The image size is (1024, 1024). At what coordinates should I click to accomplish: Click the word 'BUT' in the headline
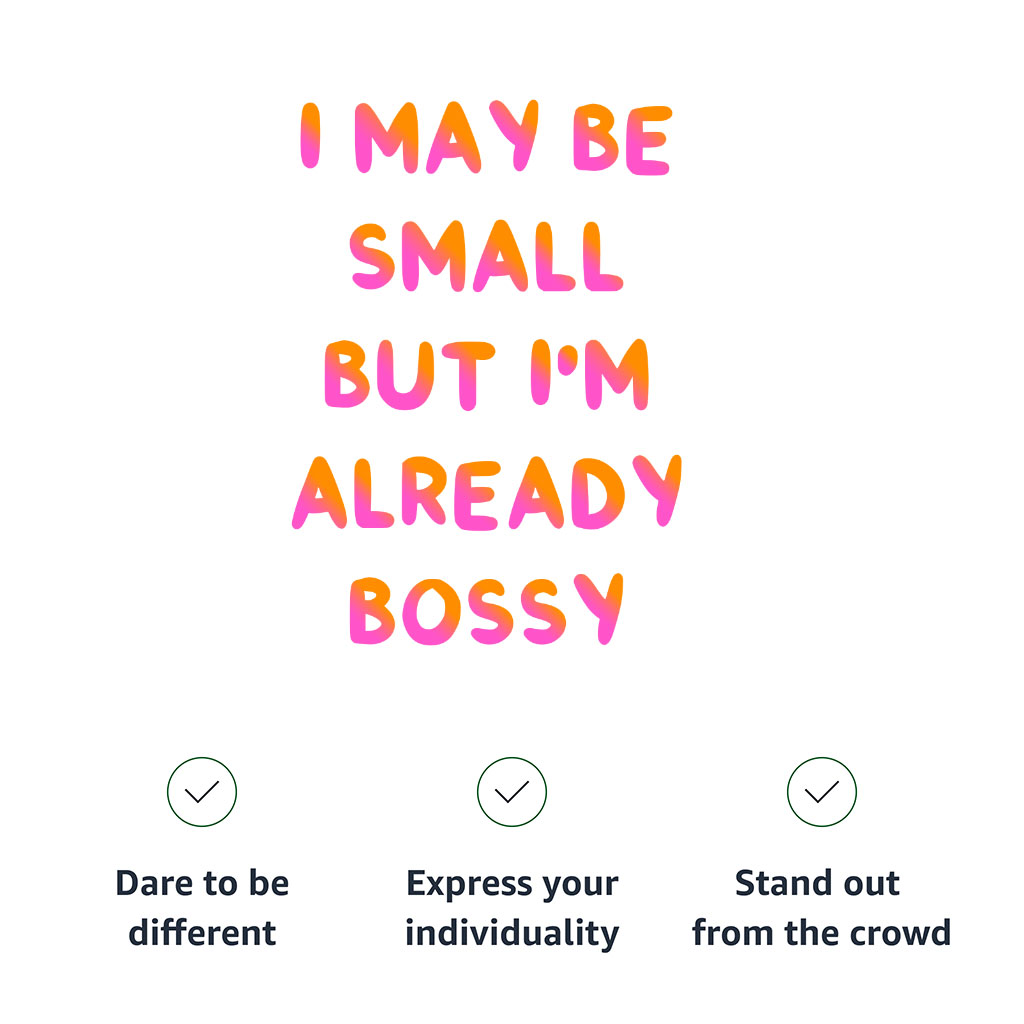click(410, 375)
